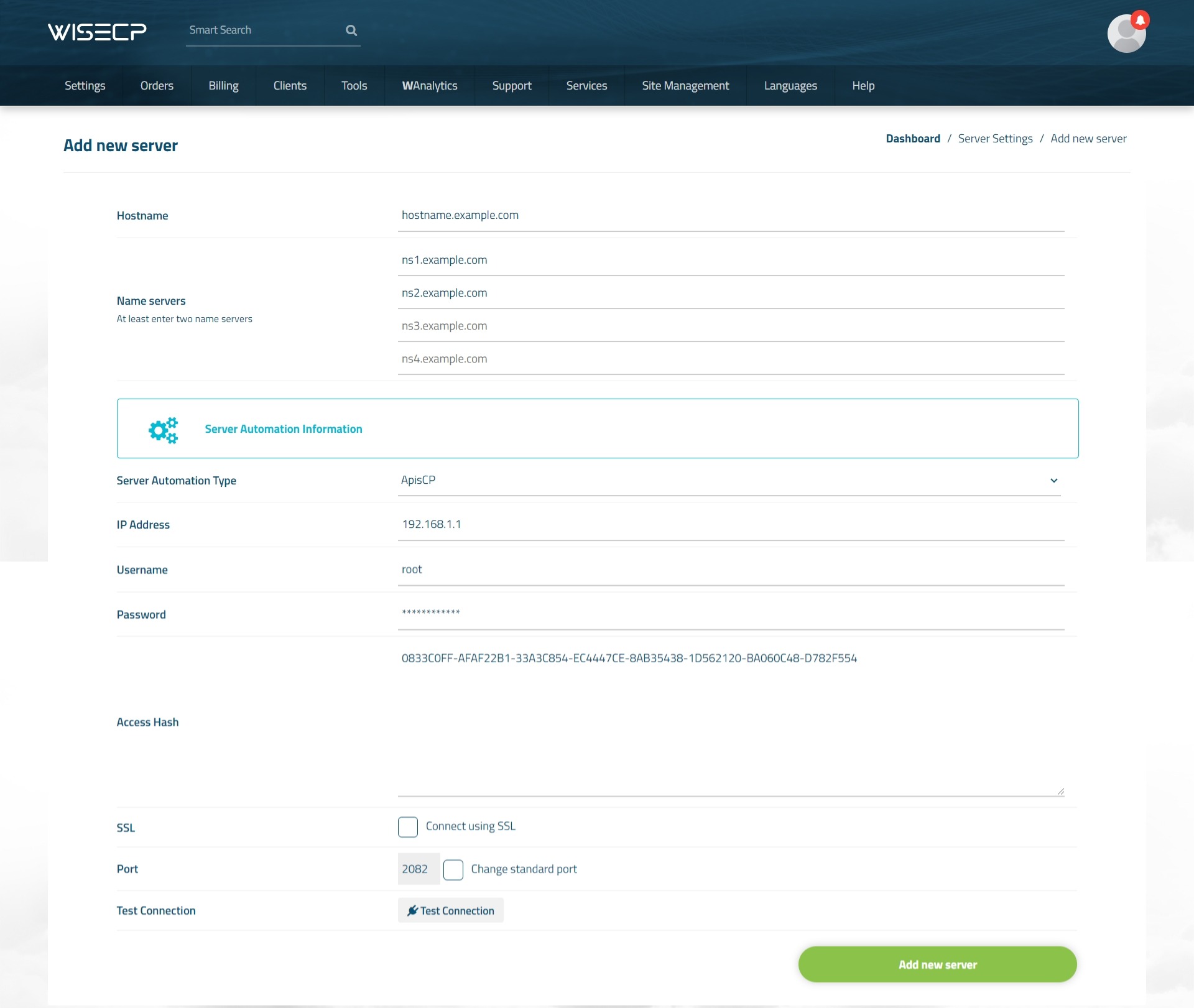Tick the Change standard port checkbox
Image resolution: width=1194 pixels, height=1008 pixels.
click(x=453, y=870)
